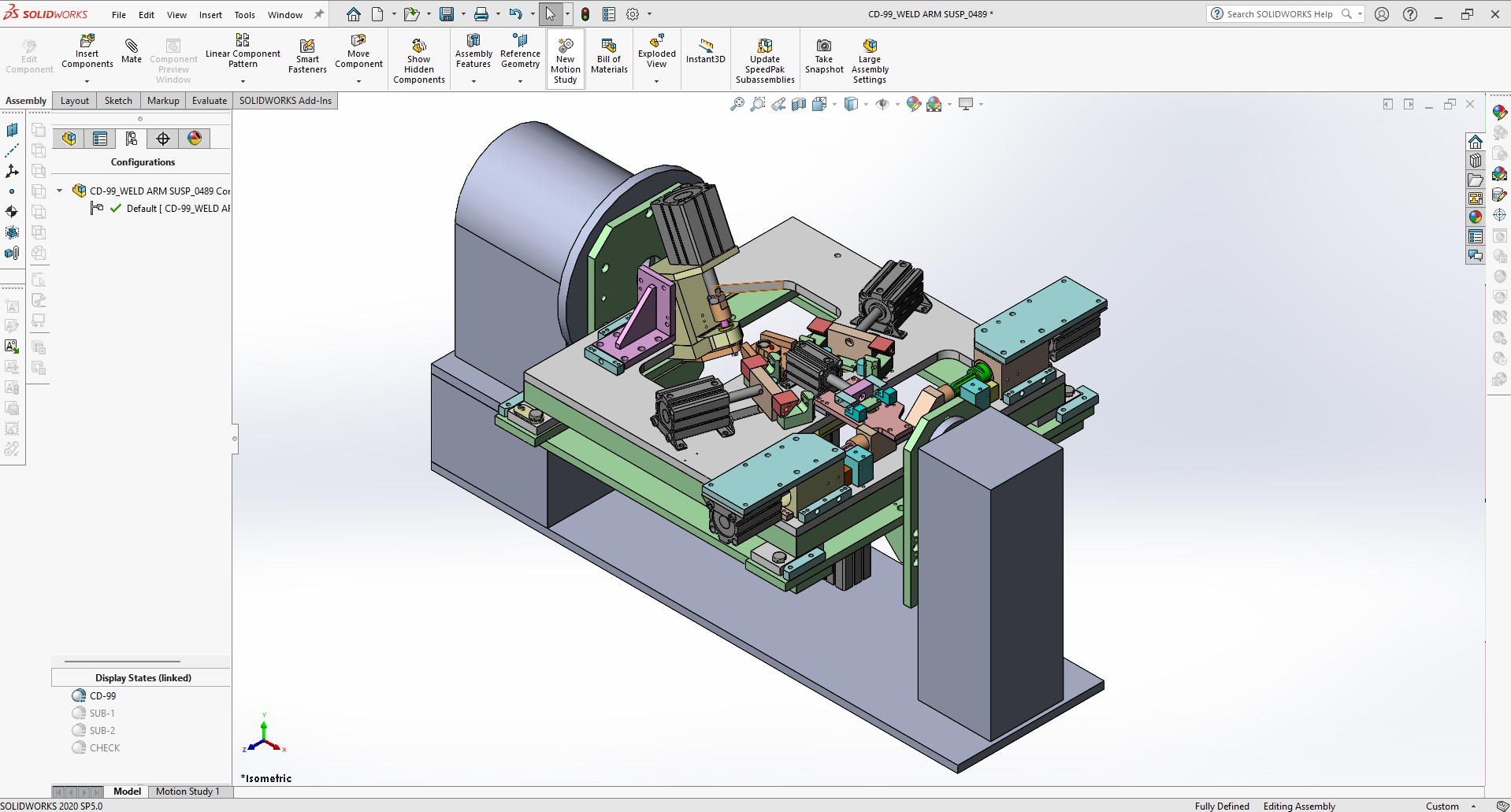
Task: Select the Mate tool
Action: [132, 50]
